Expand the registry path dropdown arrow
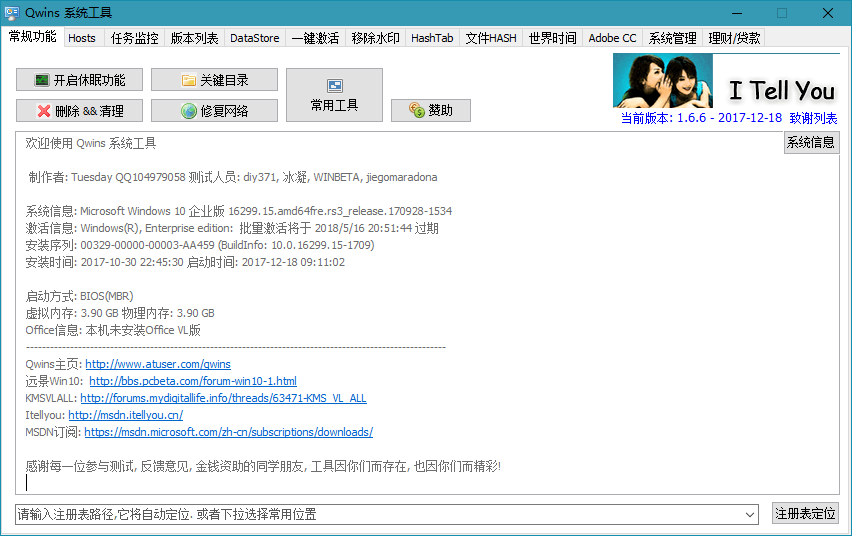Image resolution: width=852 pixels, height=536 pixels. 750,514
